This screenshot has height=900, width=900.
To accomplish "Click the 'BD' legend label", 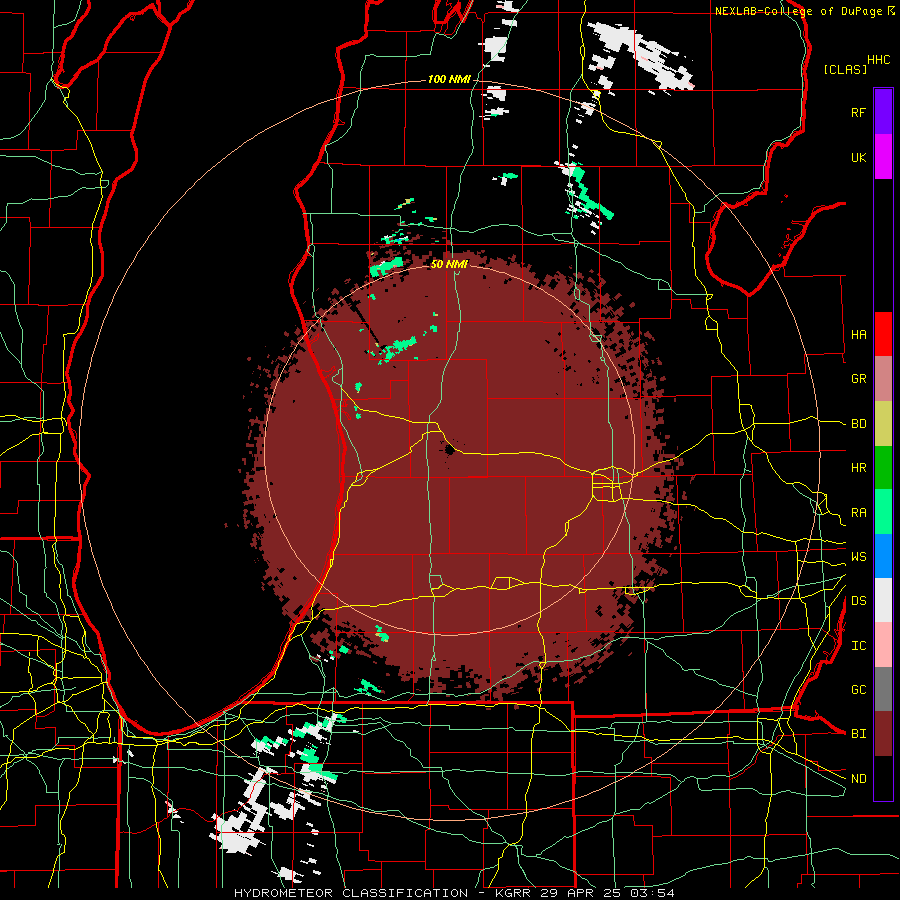I will pos(859,424).
